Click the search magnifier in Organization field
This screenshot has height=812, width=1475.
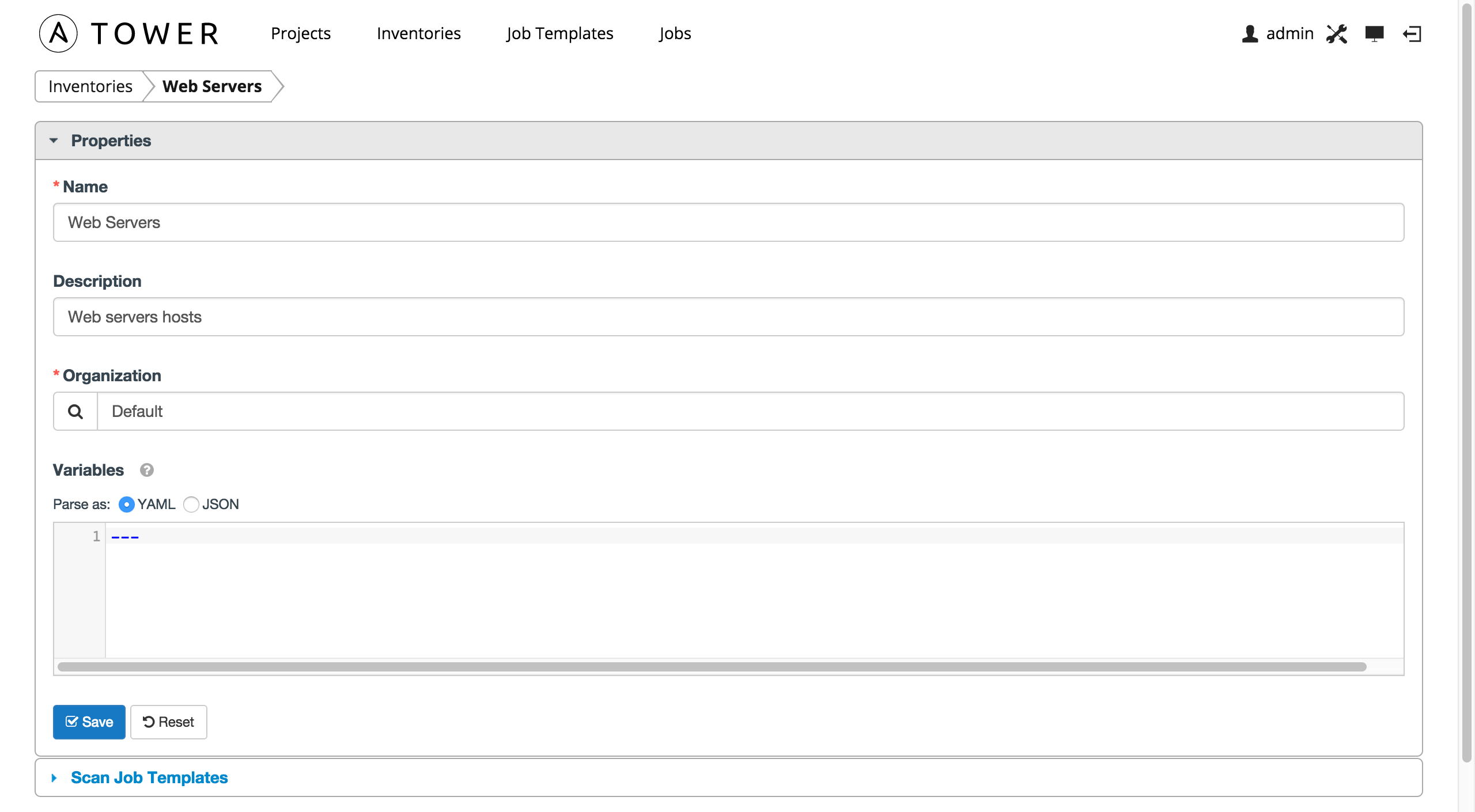(75, 411)
